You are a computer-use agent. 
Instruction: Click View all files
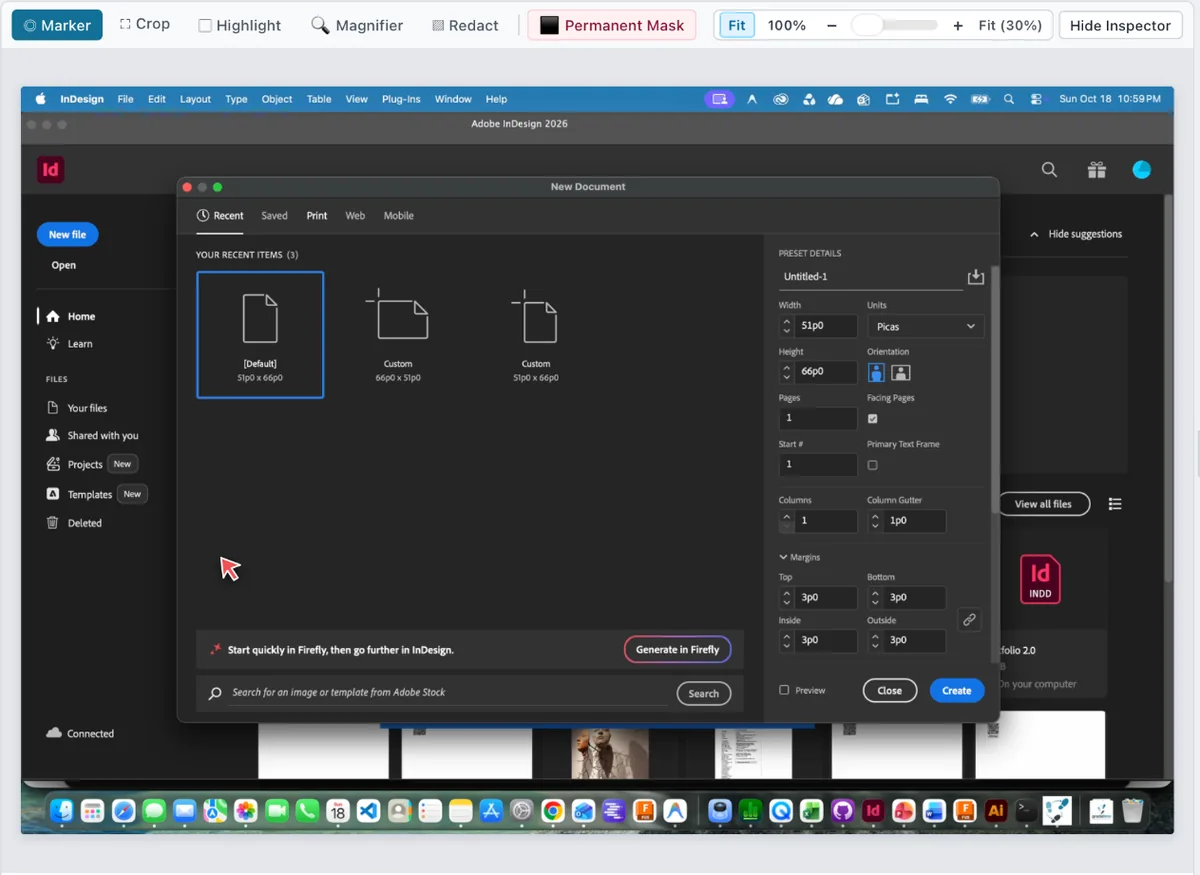point(1043,504)
